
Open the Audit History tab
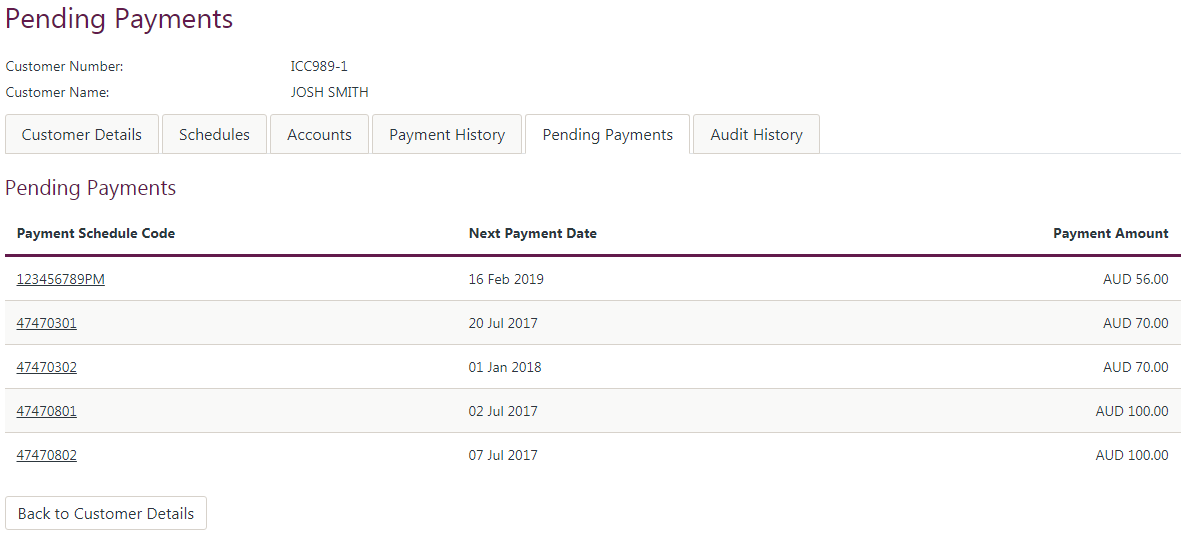tap(756, 135)
